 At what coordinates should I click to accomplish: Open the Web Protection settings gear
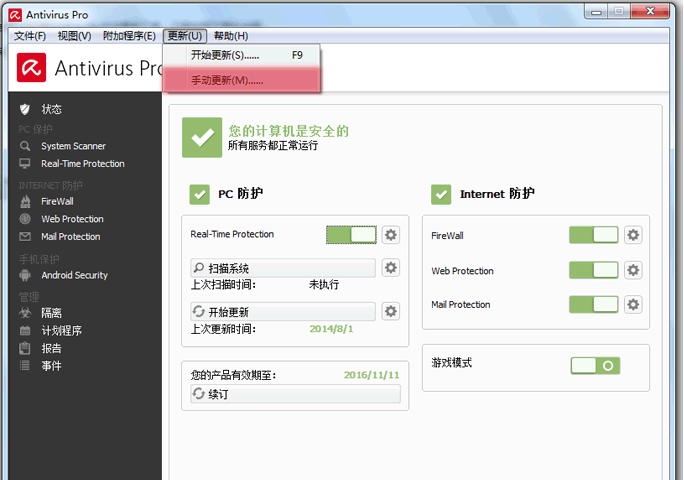tap(633, 270)
